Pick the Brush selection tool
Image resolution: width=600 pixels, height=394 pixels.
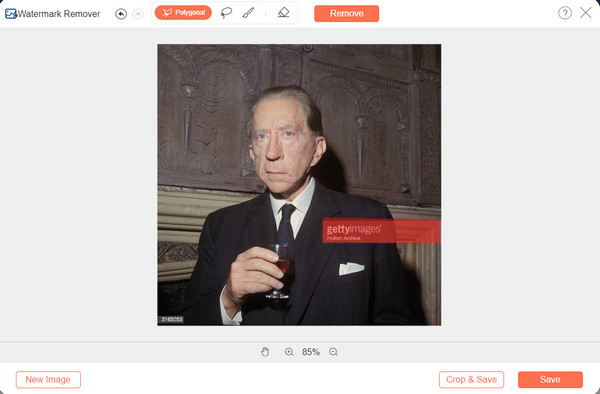[x=248, y=13]
